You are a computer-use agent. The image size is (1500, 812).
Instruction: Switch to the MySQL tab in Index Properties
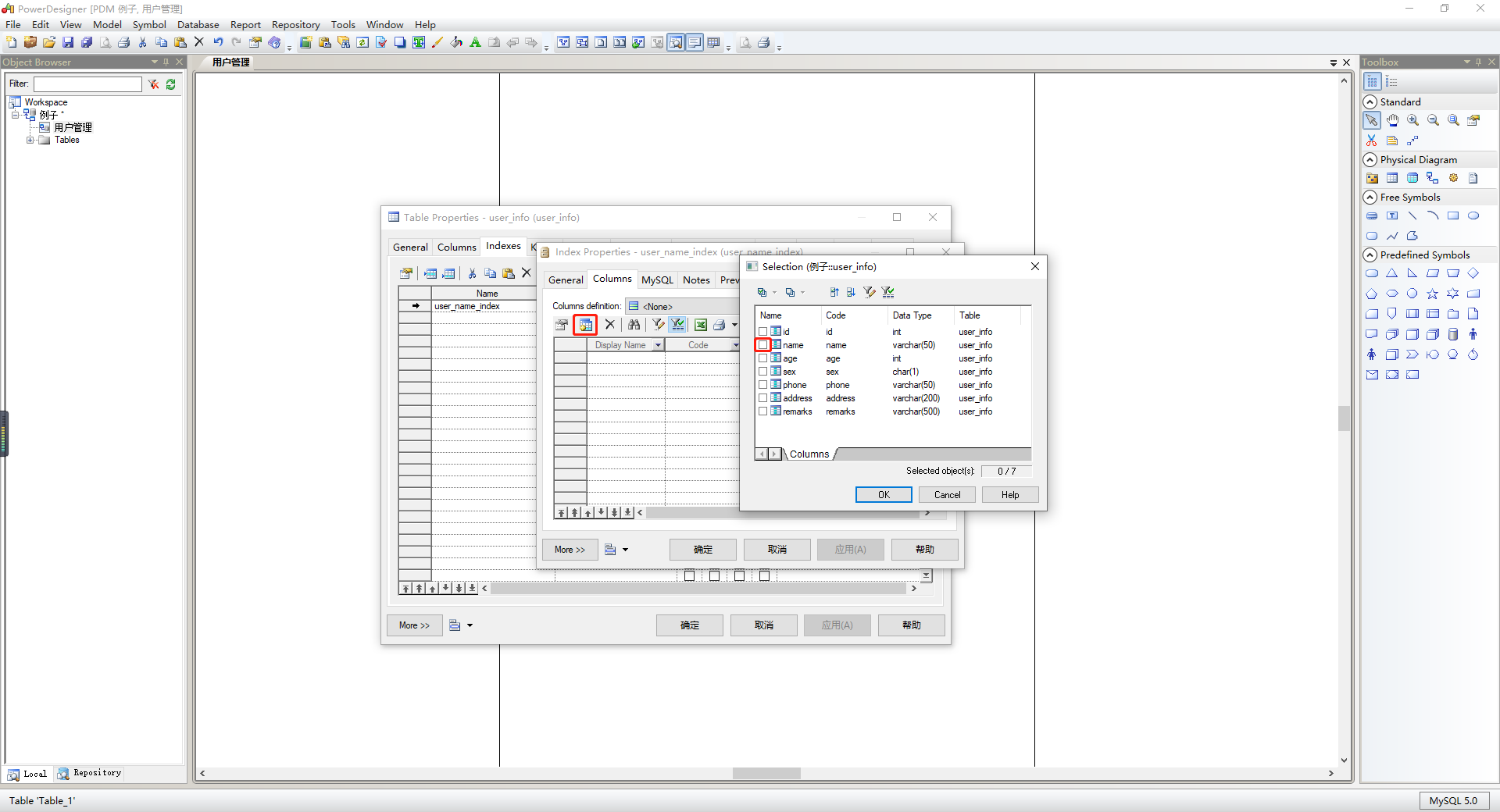(657, 280)
